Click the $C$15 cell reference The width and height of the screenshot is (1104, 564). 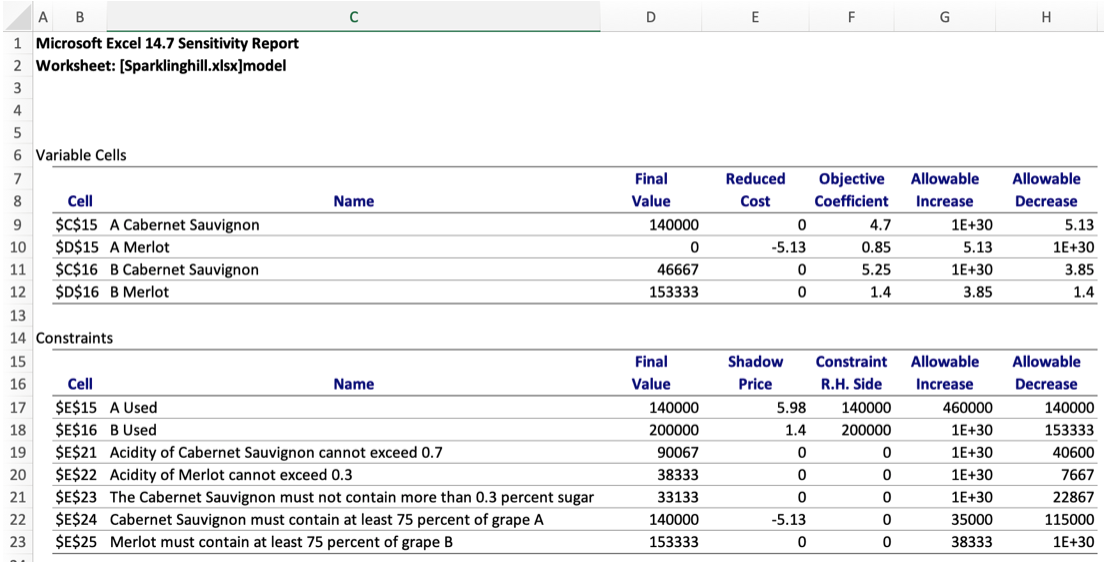[76, 225]
